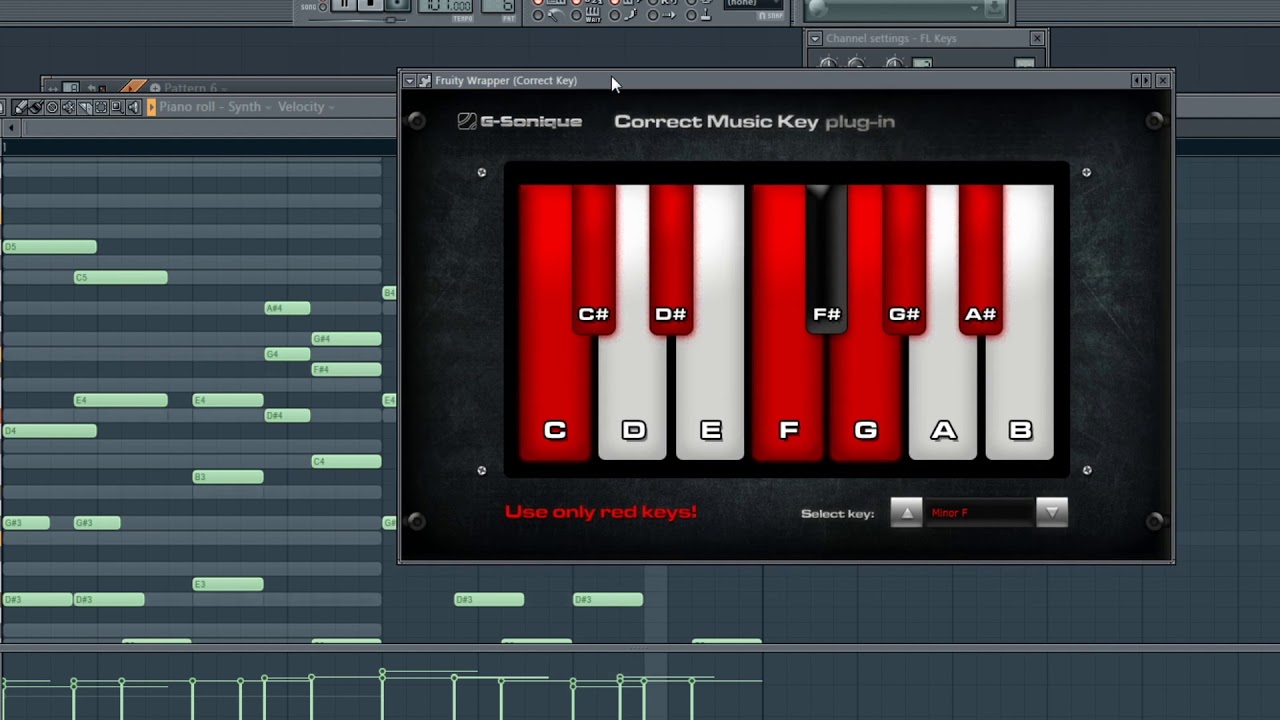The width and height of the screenshot is (1280, 720).
Task: Close the Fruity Wrapper (Correct Key) window
Action: [x=1162, y=81]
